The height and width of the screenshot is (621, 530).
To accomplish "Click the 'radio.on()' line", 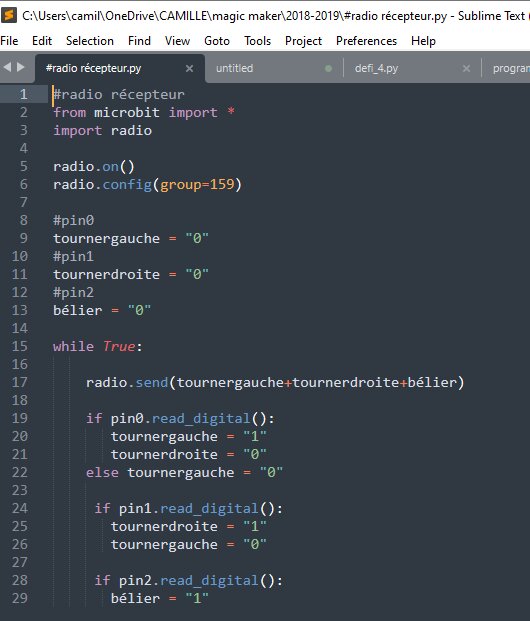I will [94, 166].
